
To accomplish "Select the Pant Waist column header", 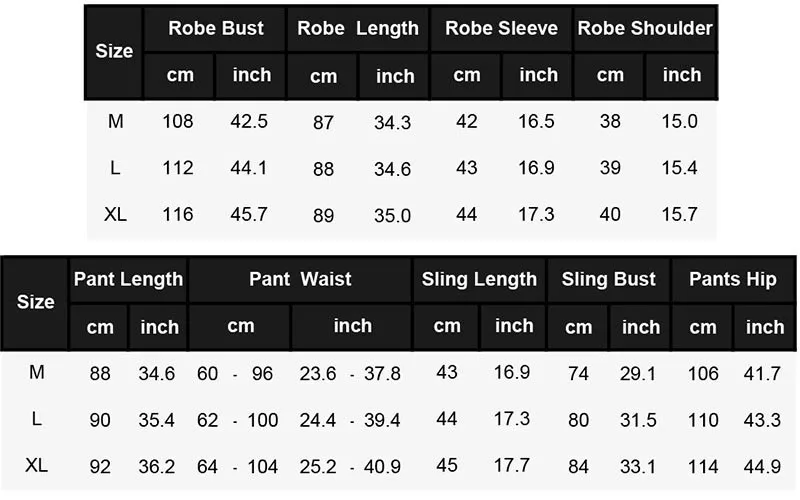I will pyautogui.click(x=300, y=279).
